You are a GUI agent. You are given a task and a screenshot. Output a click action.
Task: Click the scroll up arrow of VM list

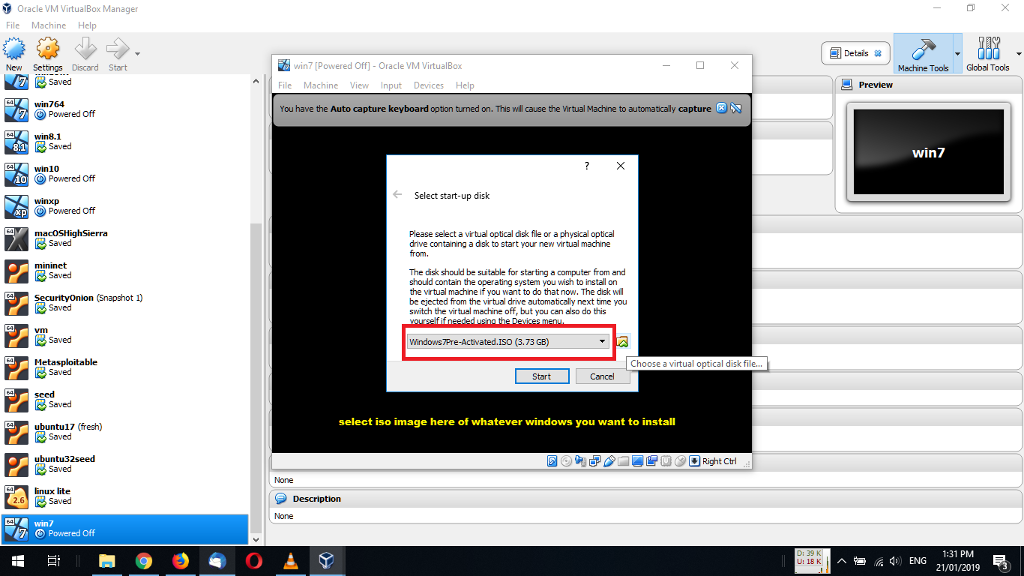pos(255,82)
